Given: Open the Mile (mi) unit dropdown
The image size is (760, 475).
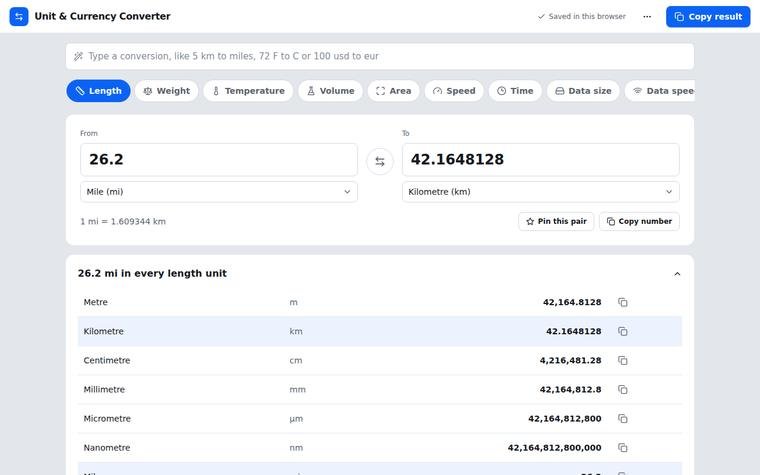Looking at the screenshot, I should (x=219, y=192).
